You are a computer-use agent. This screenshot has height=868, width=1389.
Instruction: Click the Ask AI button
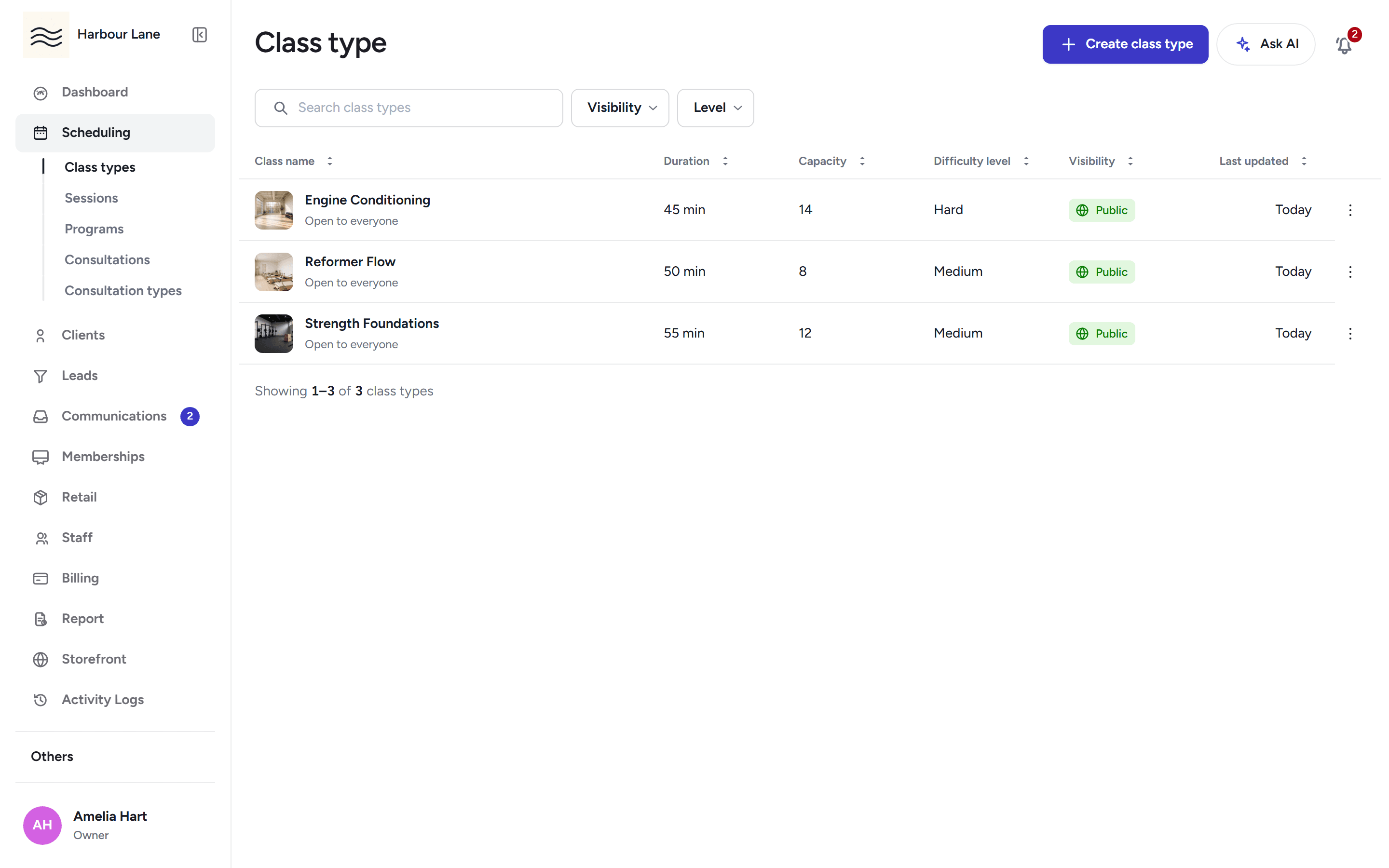click(1266, 44)
